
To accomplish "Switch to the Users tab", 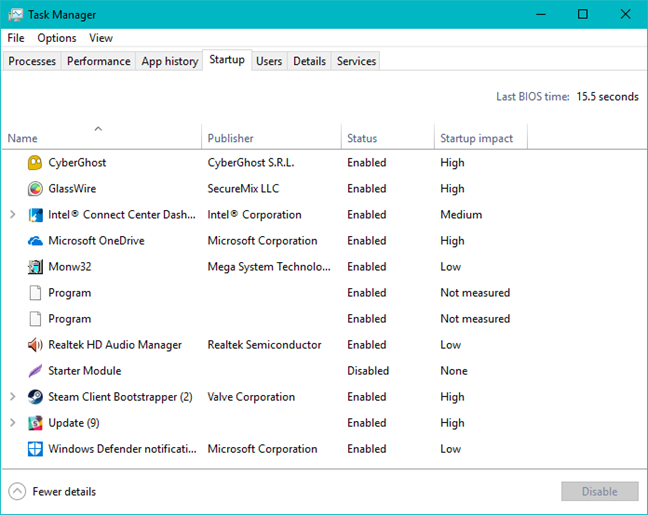I will [269, 61].
